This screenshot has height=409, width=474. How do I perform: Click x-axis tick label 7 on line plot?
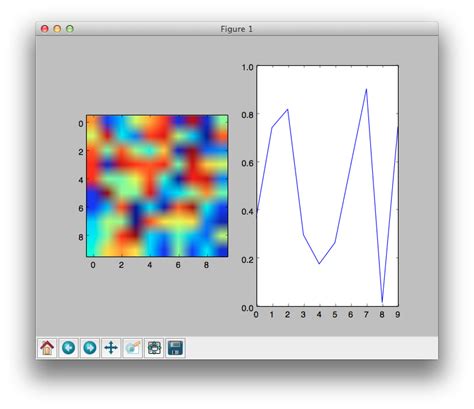click(366, 314)
